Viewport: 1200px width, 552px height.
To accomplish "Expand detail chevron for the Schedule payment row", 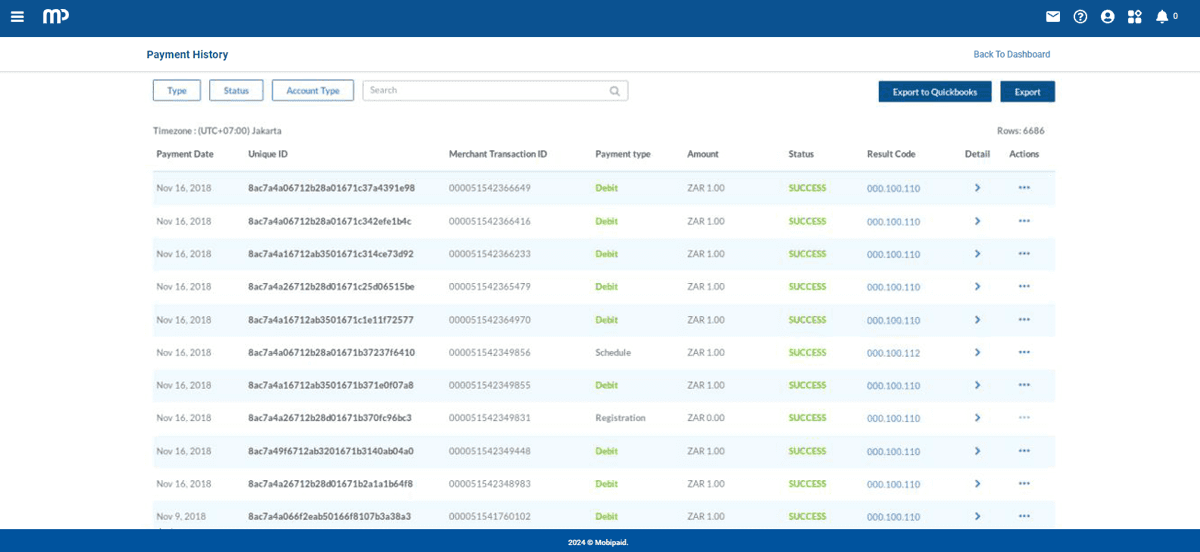I will [x=977, y=353].
